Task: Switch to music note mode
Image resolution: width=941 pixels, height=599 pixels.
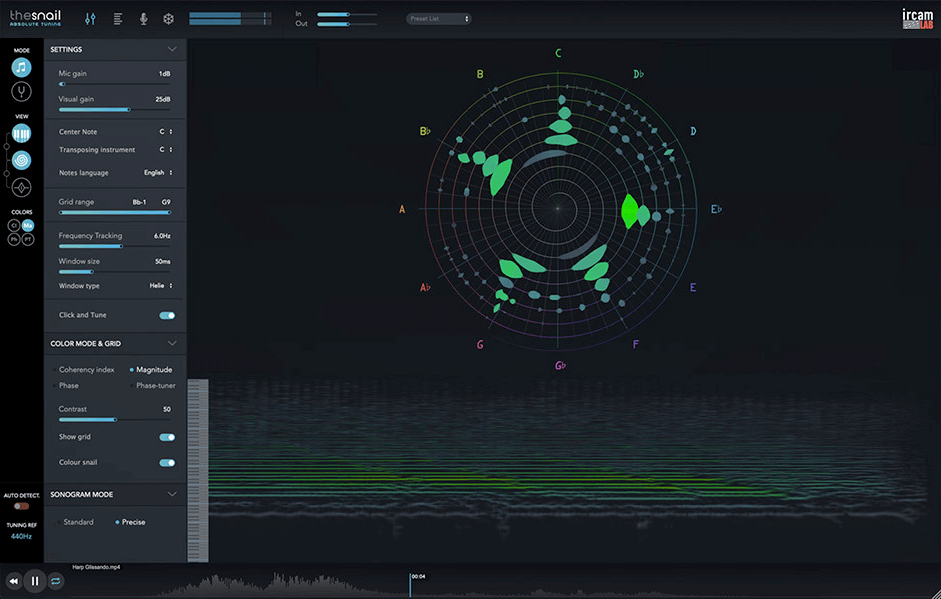Action: 21,67
